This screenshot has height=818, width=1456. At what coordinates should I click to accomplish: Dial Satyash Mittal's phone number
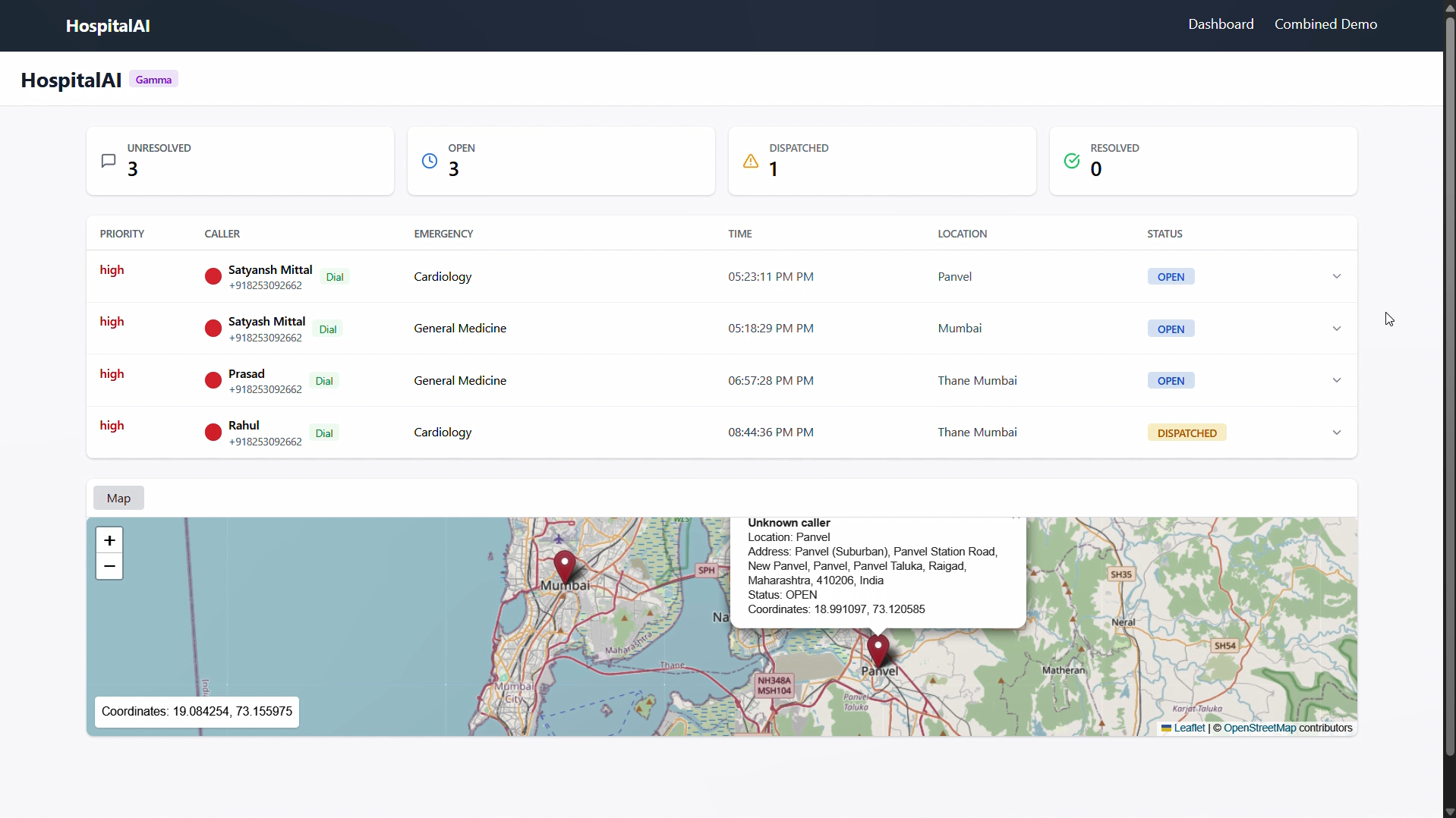click(328, 329)
